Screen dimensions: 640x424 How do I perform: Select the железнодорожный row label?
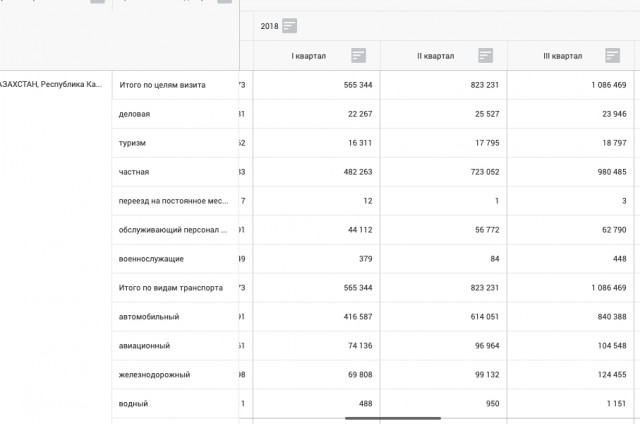[154, 375]
